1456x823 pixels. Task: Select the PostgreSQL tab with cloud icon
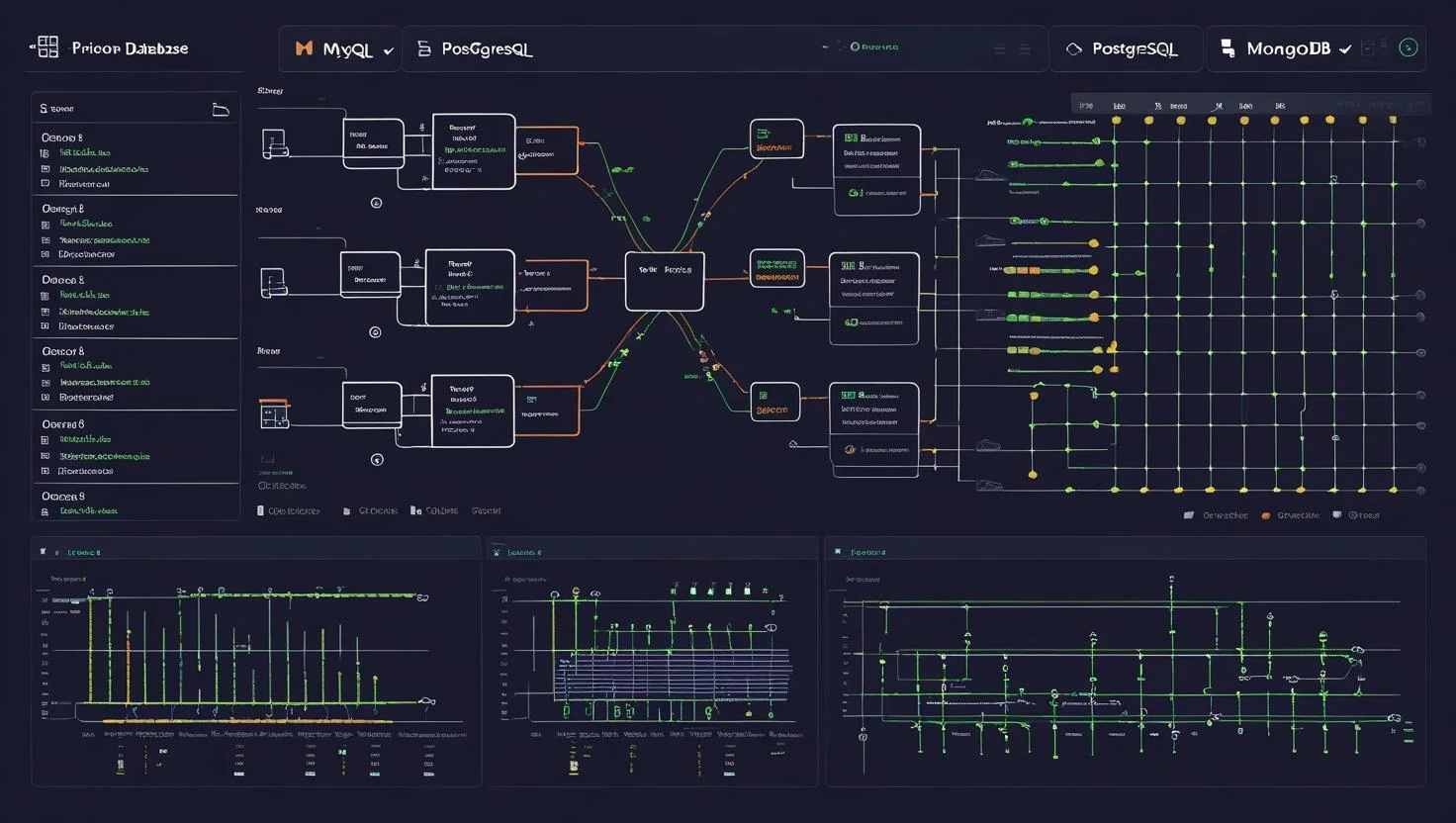click(1126, 48)
